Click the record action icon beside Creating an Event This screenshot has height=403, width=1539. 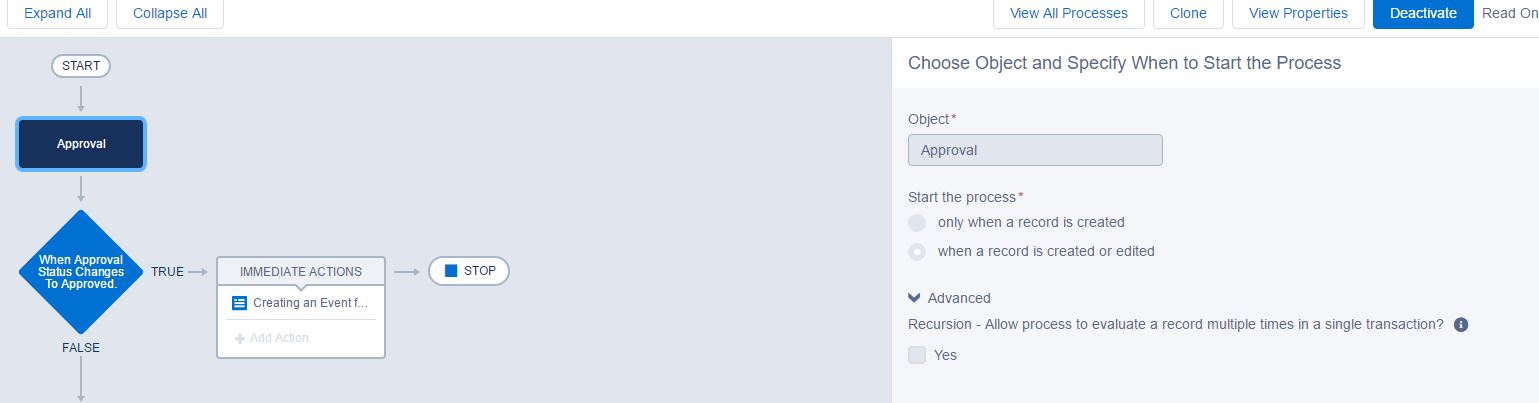coord(239,303)
